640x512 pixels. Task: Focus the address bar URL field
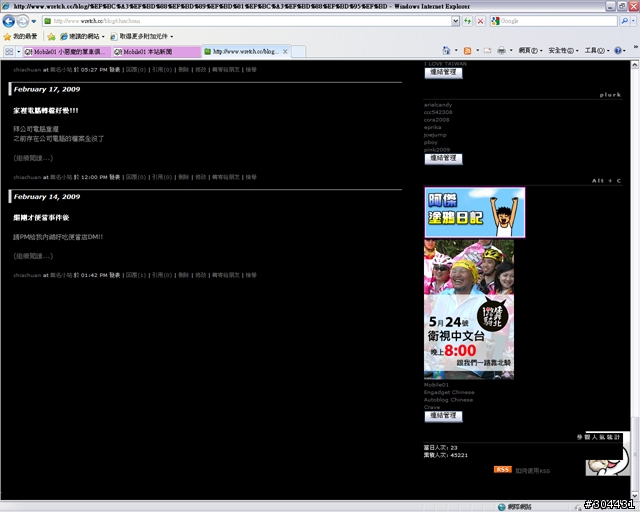(x=247, y=21)
